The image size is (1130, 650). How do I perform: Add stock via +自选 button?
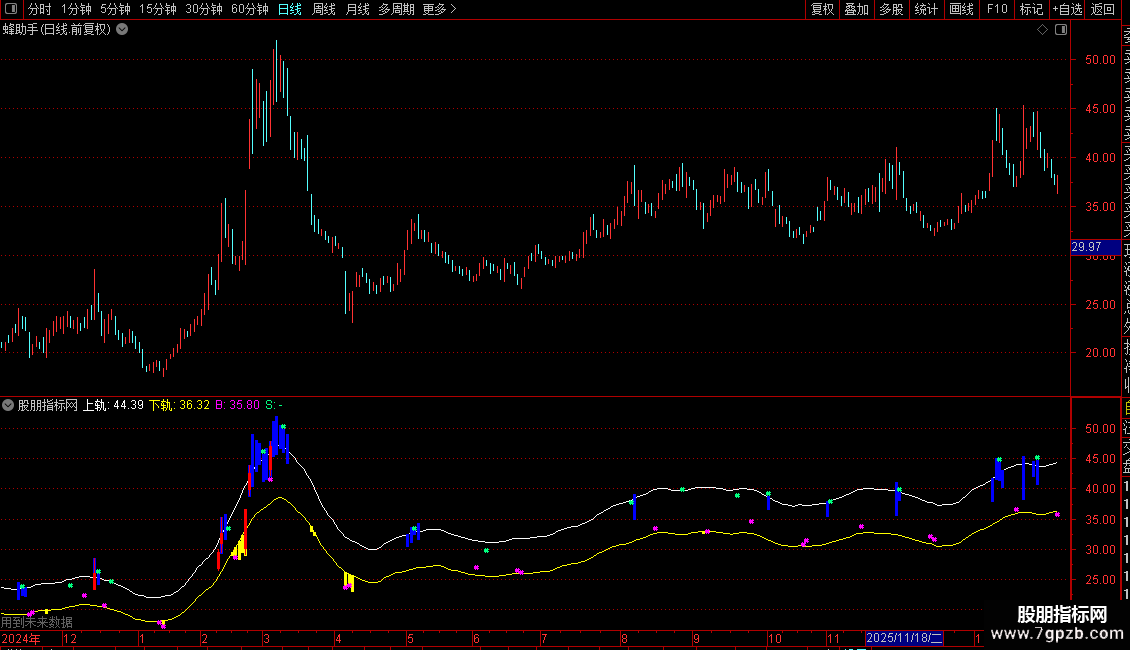point(1067,9)
